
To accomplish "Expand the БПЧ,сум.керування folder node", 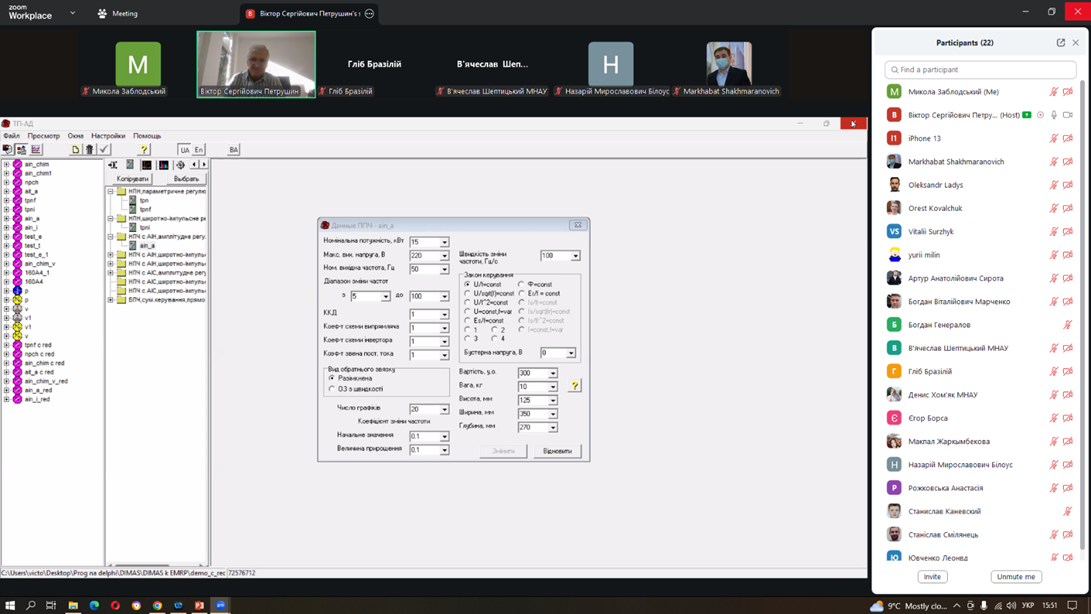I will [110, 300].
